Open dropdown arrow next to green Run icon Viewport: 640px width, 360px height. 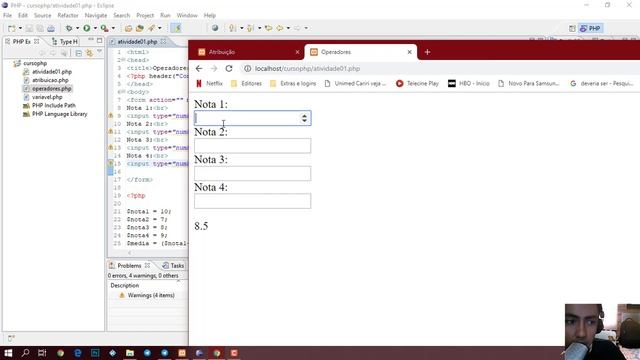click(x=95, y=28)
